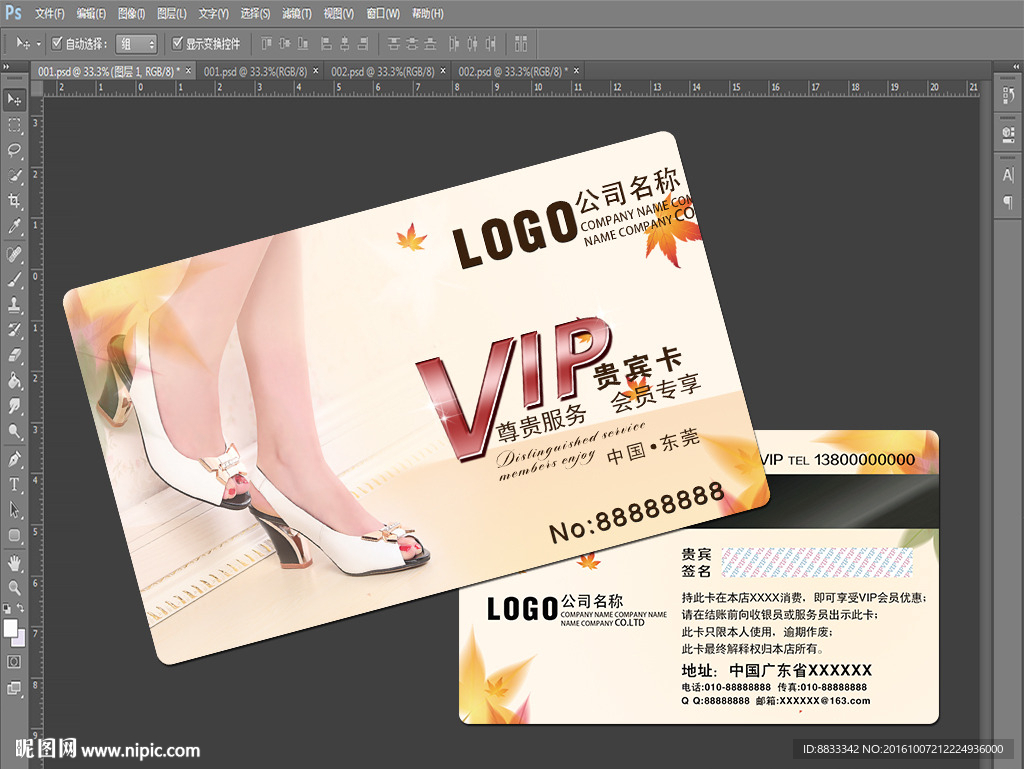The width and height of the screenshot is (1024, 769).
Task: Switch to the second 001.psd @ 33.3%(RGB/8) tab
Action: point(255,71)
